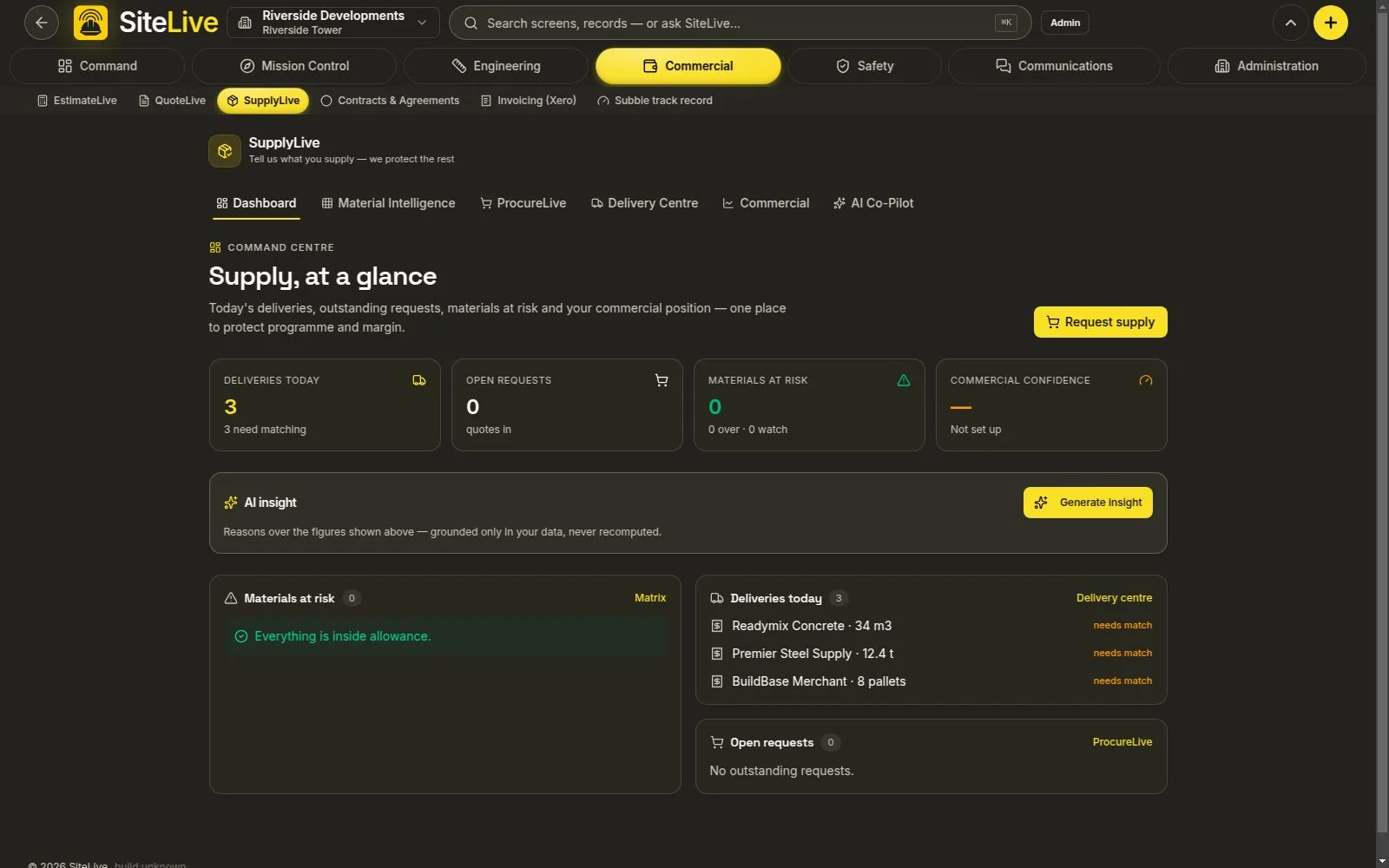Viewport: 1389px width, 868px height.
Task: Click the SupplyLive box icon
Action: (225, 151)
